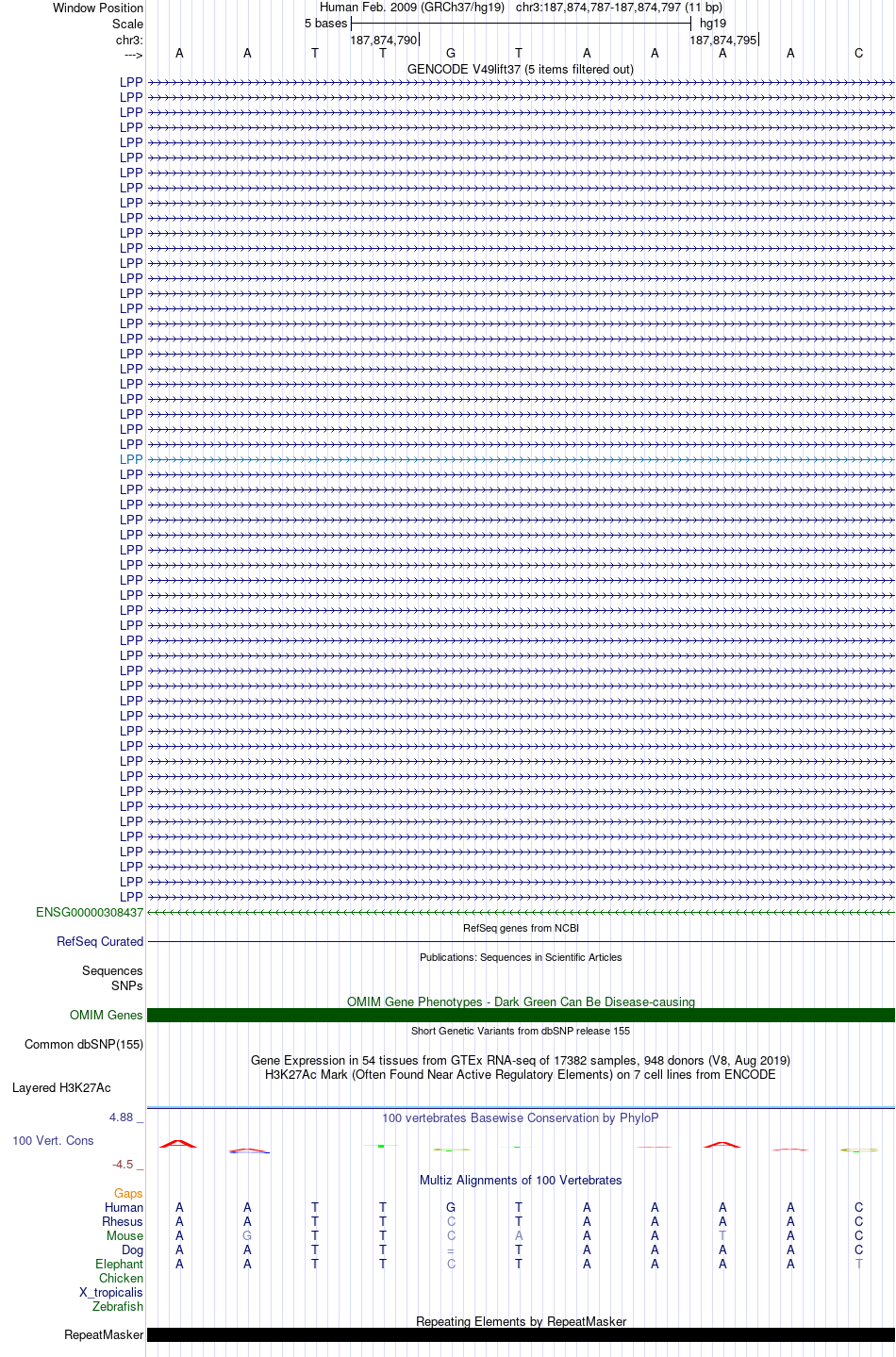Click the Short Genetic Variants from dbSNP title
896x1357 pixels.
click(x=521, y=1031)
